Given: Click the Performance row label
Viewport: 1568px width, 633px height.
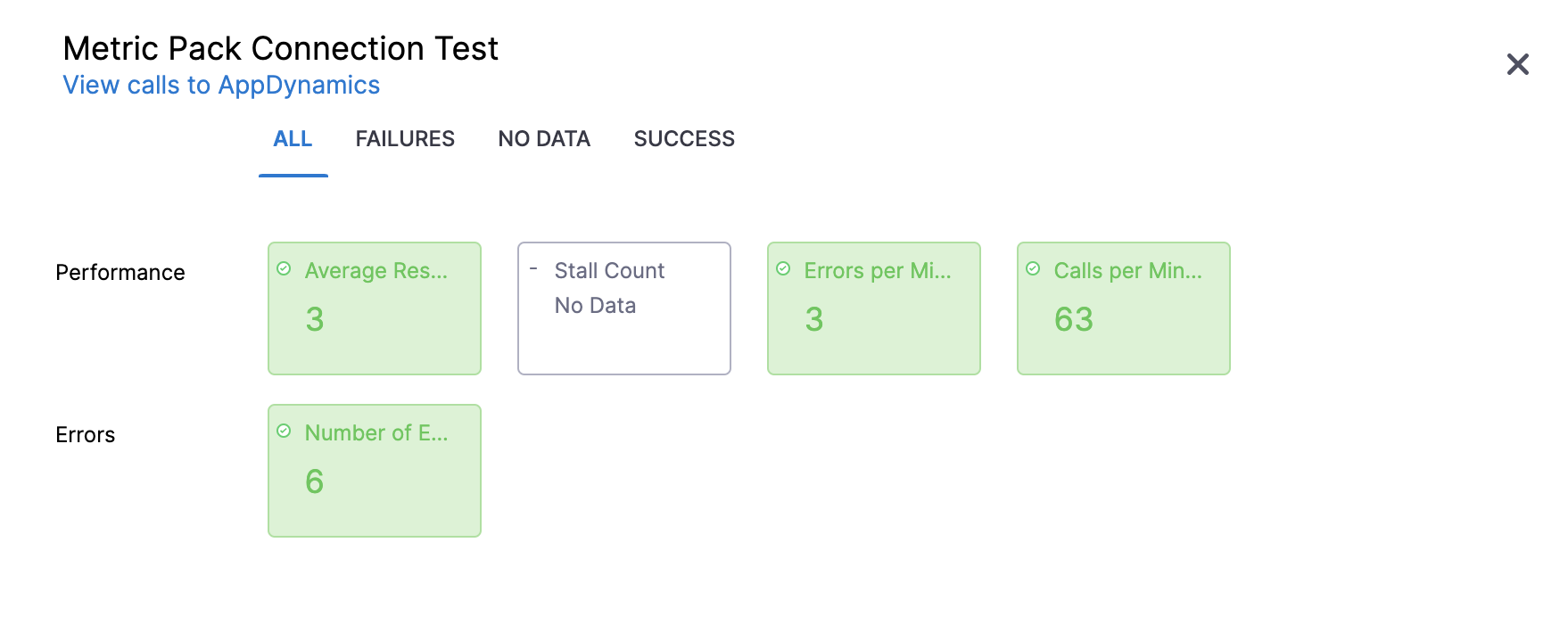Looking at the screenshot, I should click(120, 272).
